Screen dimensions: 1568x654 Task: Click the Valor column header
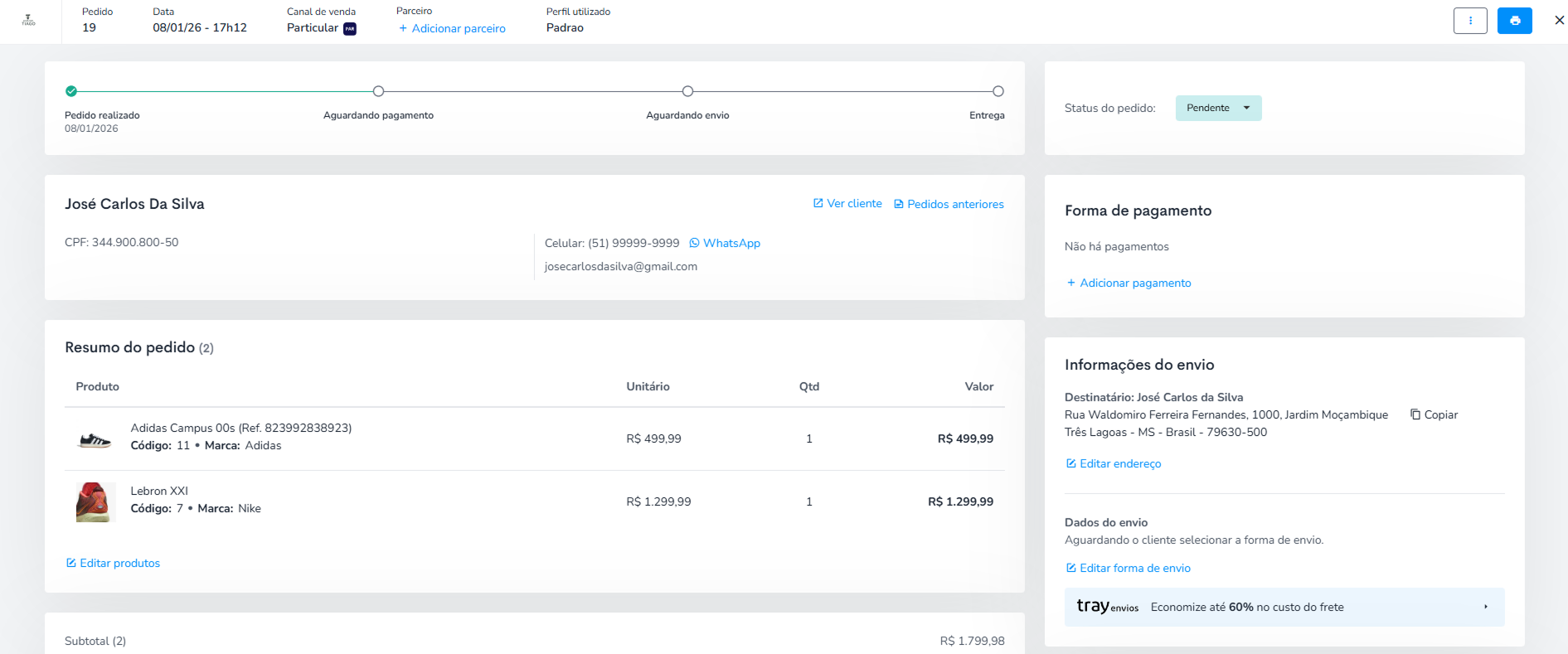[x=979, y=386]
